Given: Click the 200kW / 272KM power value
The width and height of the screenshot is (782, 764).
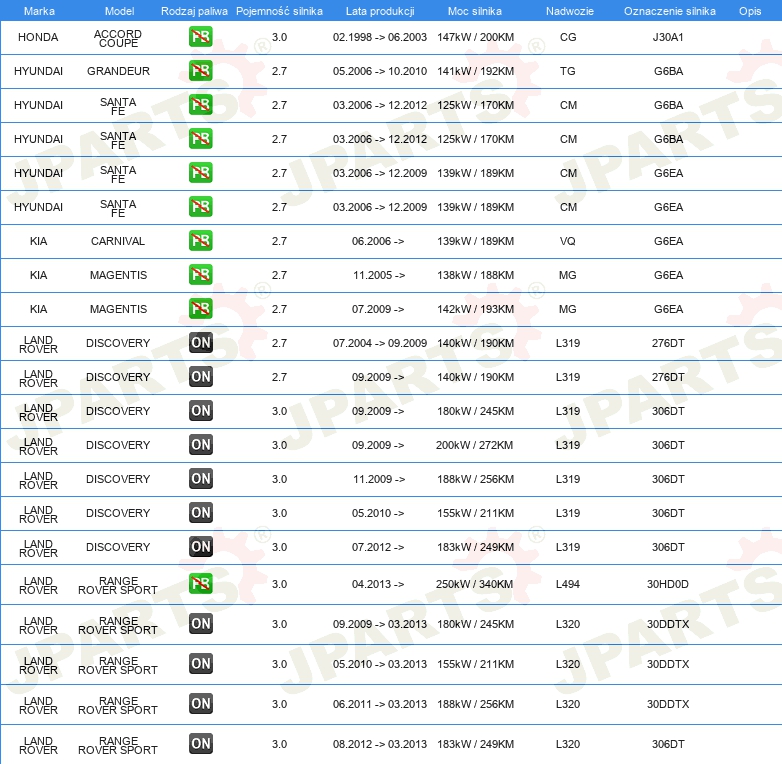Looking at the screenshot, I should 474,445.
